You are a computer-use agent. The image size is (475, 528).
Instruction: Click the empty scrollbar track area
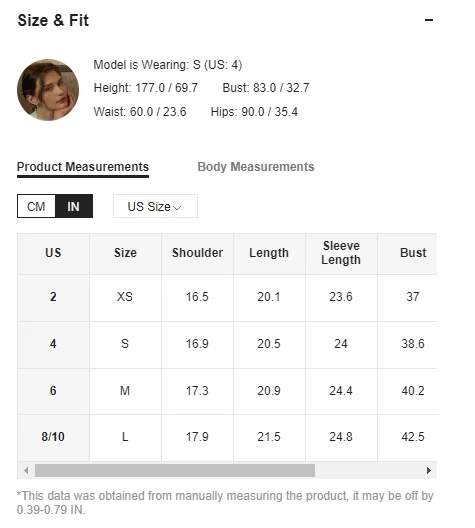(369, 470)
